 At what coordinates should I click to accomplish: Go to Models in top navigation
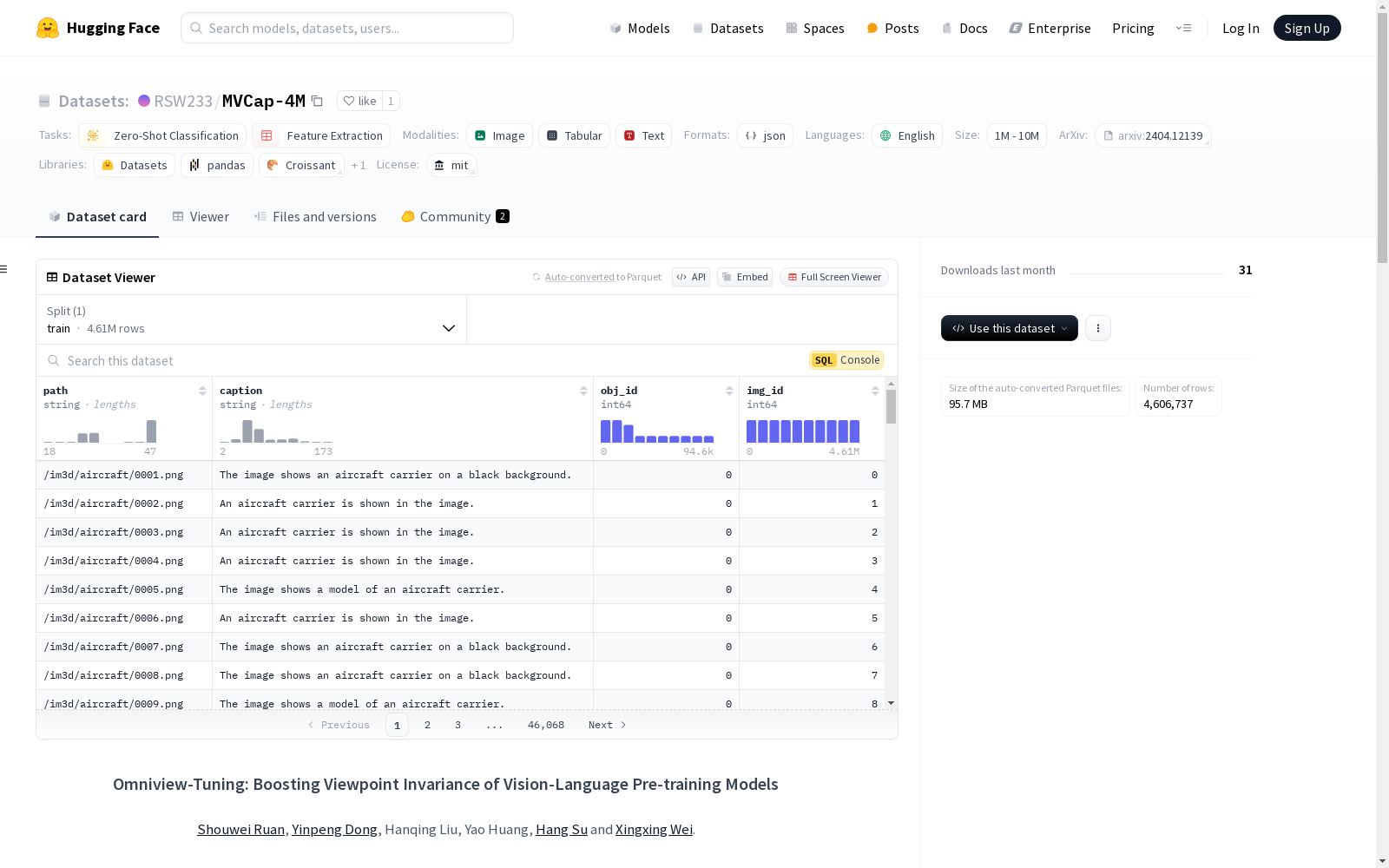pyautogui.click(x=640, y=28)
